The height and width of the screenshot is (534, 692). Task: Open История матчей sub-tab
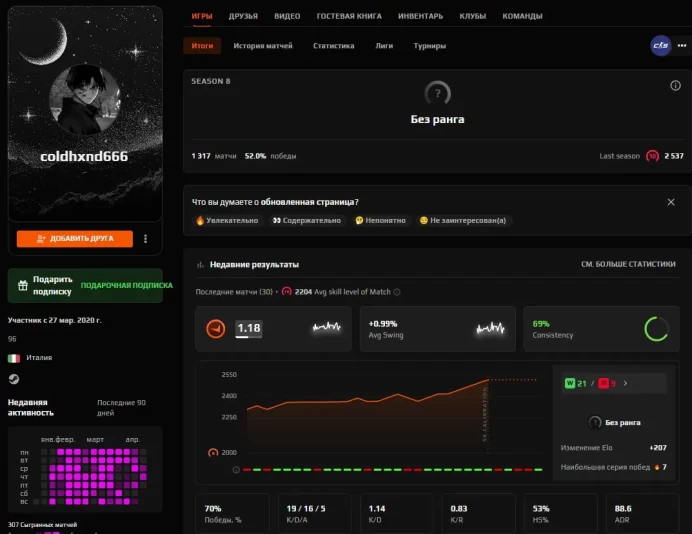point(263,45)
